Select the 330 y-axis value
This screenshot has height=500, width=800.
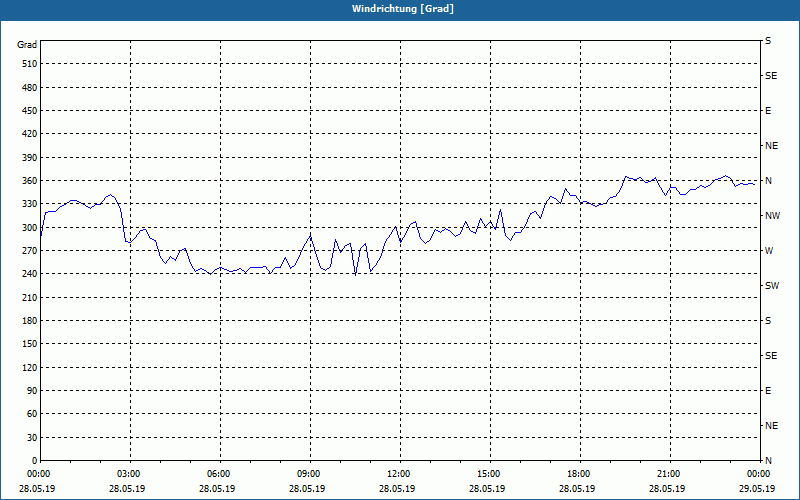pos(30,204)
